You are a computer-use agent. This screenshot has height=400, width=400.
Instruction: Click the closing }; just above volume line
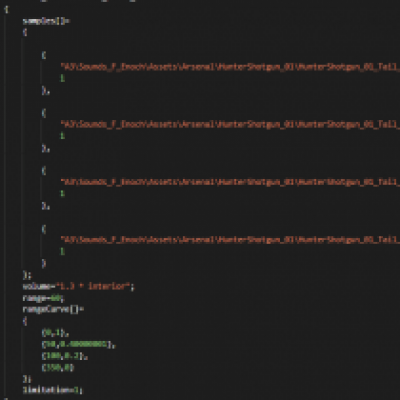click(x=27, y=275)
